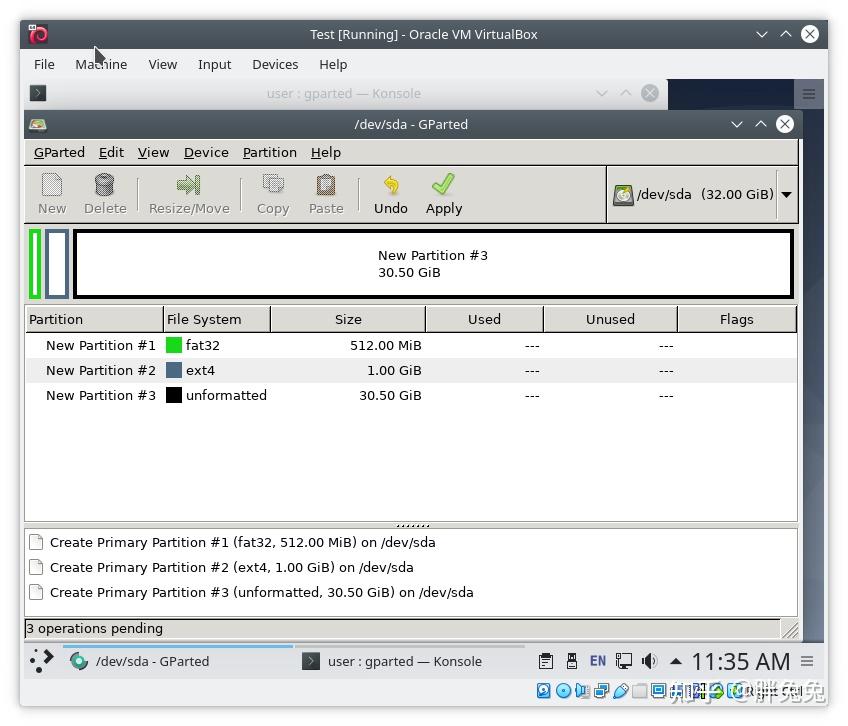This screenshot has height=726, width=848.
Task: Click the VirtualBox audio status icon
Action: pos(582,691)
